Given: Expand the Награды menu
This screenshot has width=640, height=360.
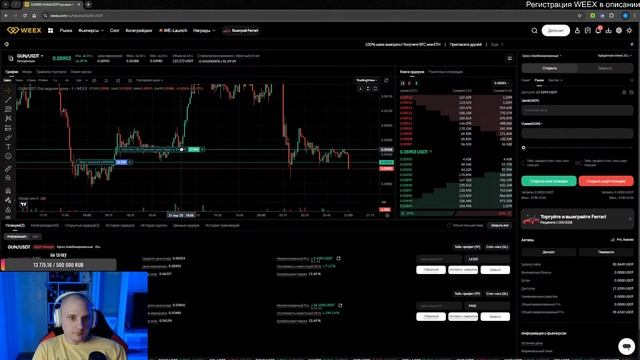Looking at the screenshot, I should (x=204, y=31).
